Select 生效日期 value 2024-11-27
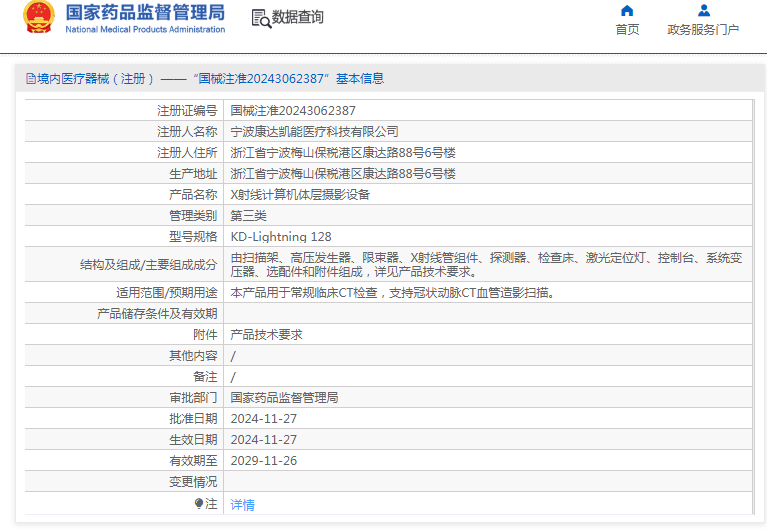This screenshot has height=532, width=767. point(264,440)
